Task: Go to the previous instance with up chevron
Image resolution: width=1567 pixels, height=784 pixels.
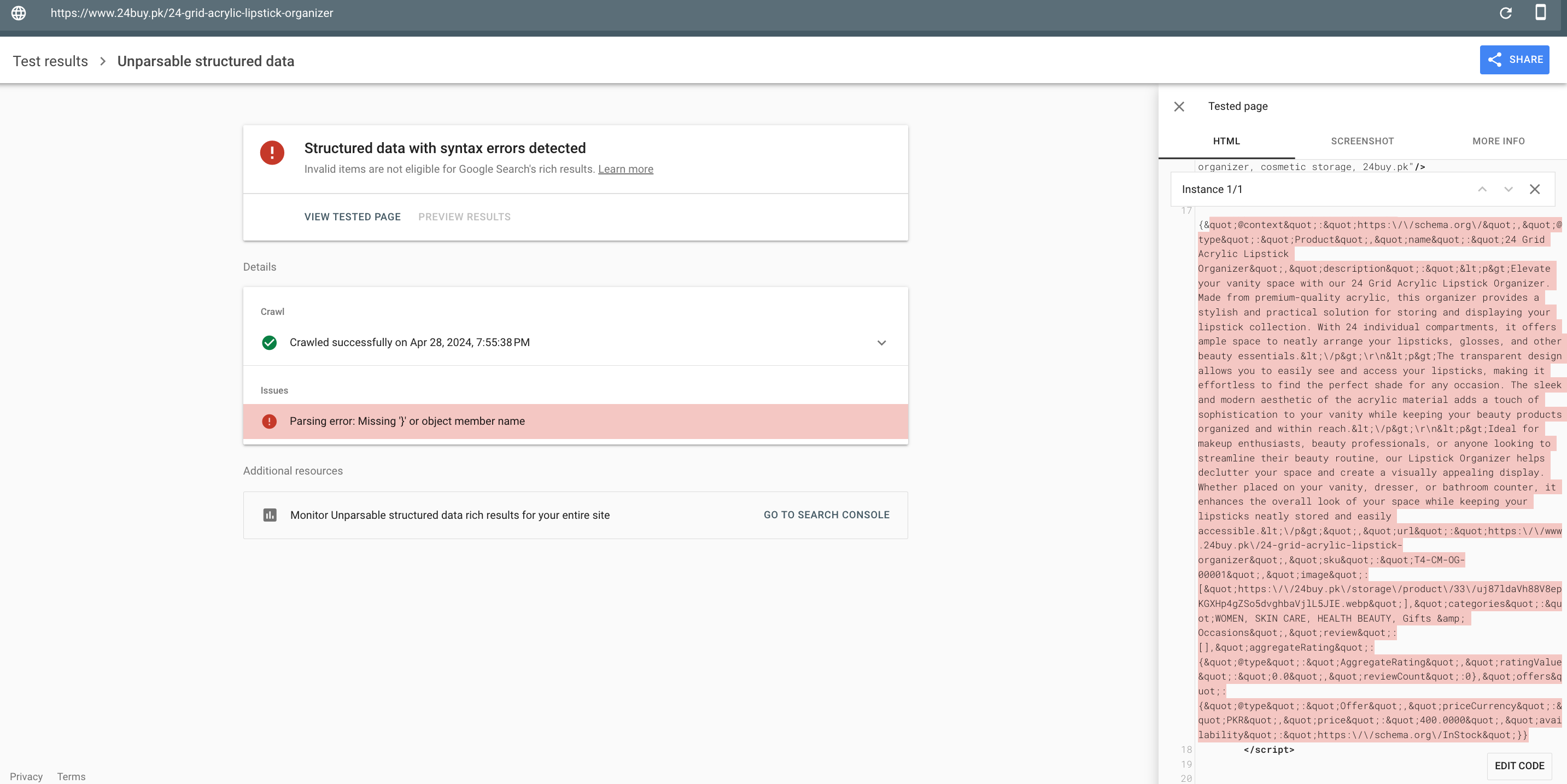Action: click(1482, 189)
